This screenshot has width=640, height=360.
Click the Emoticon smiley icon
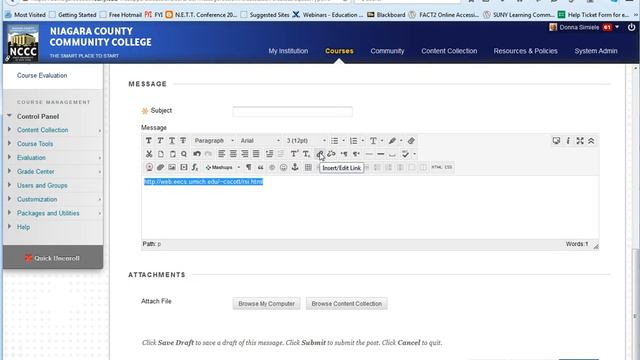pyautogui.click(x=283, y=167)
